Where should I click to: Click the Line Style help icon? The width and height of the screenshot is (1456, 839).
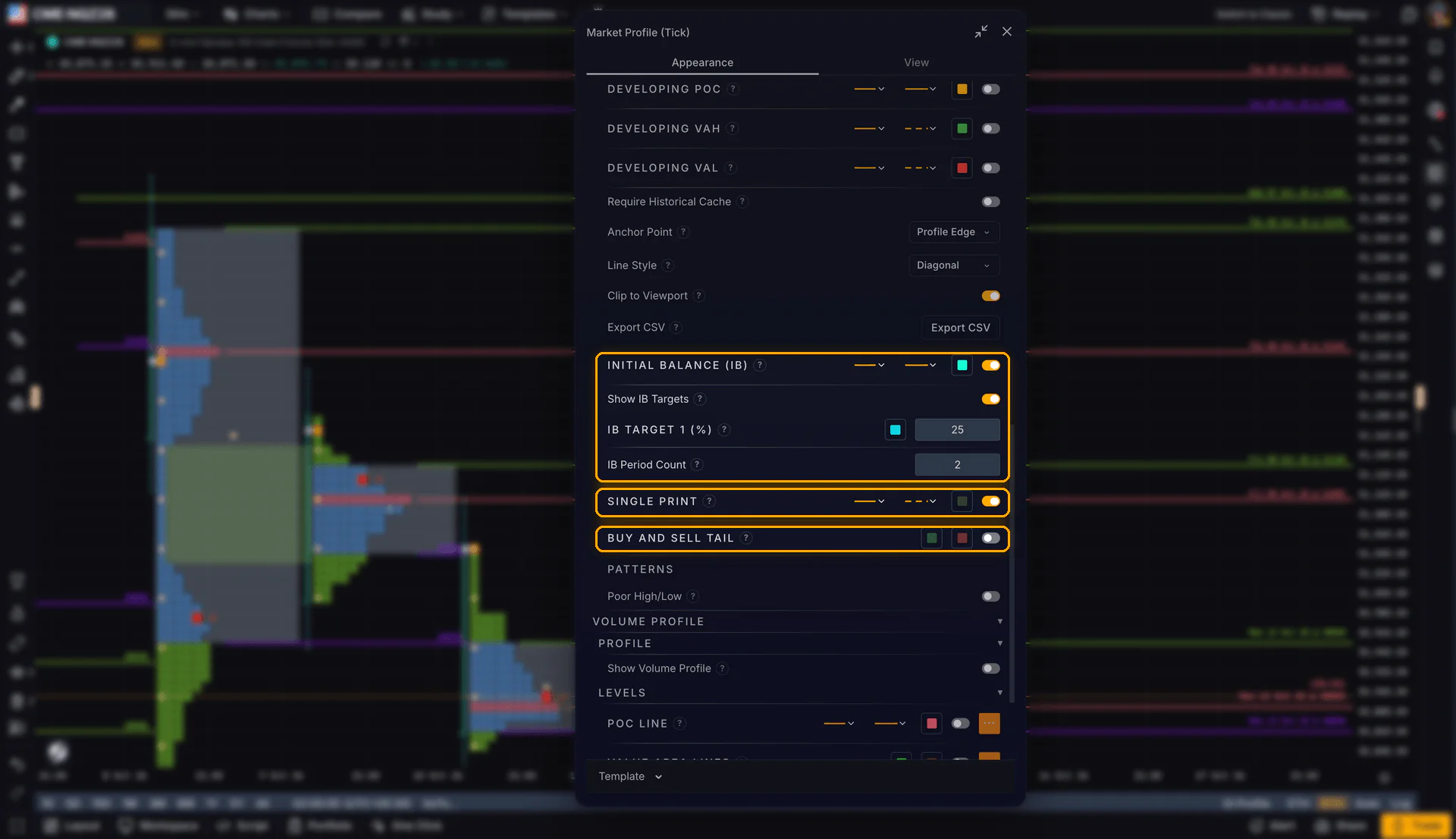[668, 266]
